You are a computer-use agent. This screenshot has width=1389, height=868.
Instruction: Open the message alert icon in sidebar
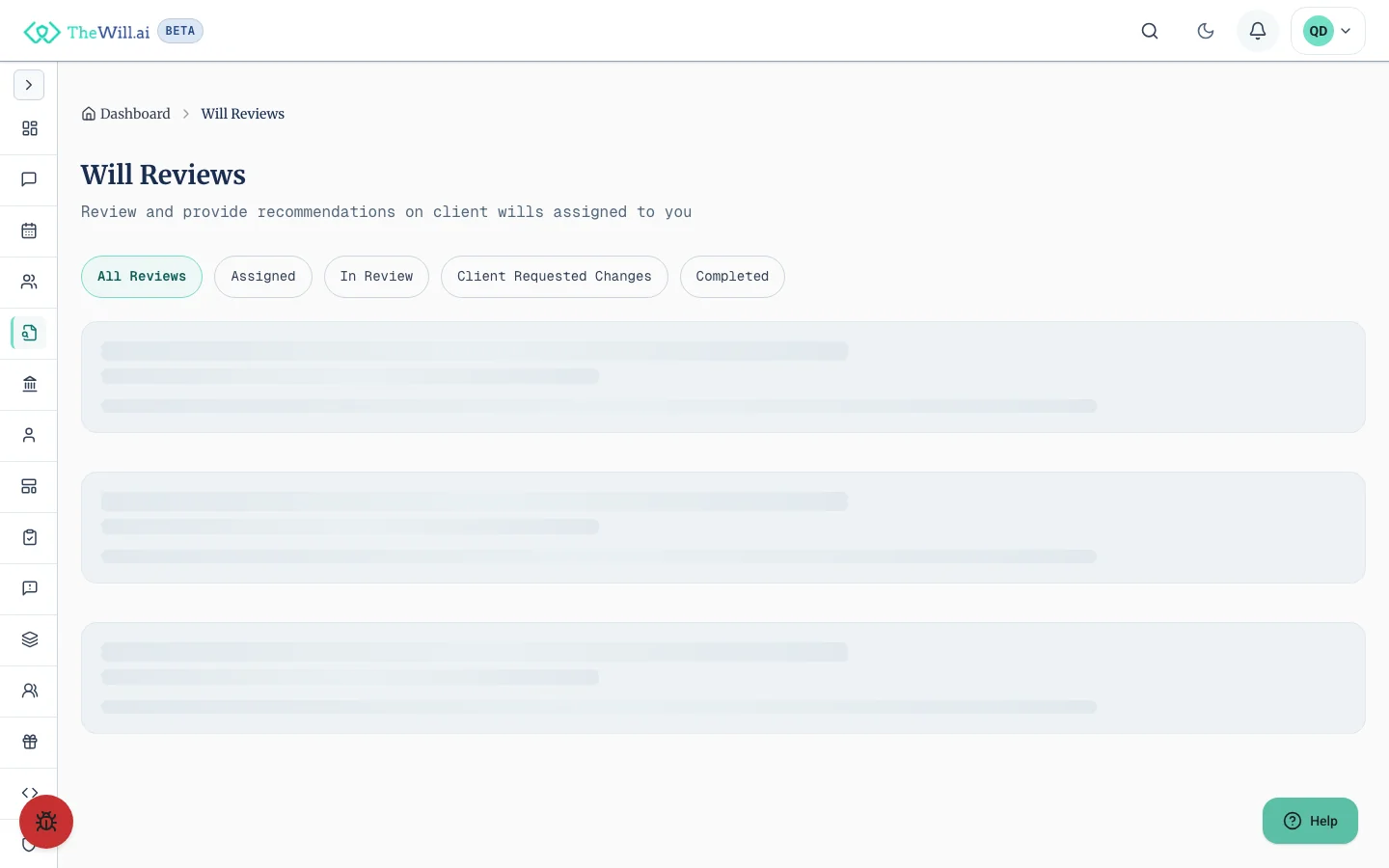(29, 588)
